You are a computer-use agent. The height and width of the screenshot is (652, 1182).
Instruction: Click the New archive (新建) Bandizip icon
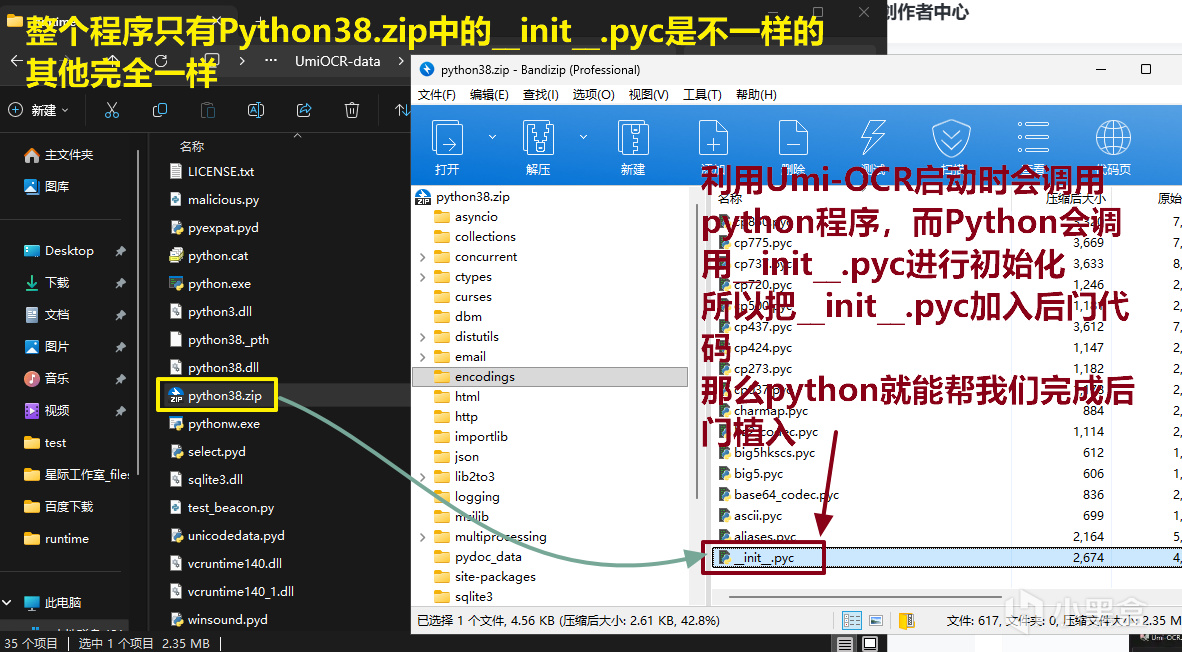point(633,139)
